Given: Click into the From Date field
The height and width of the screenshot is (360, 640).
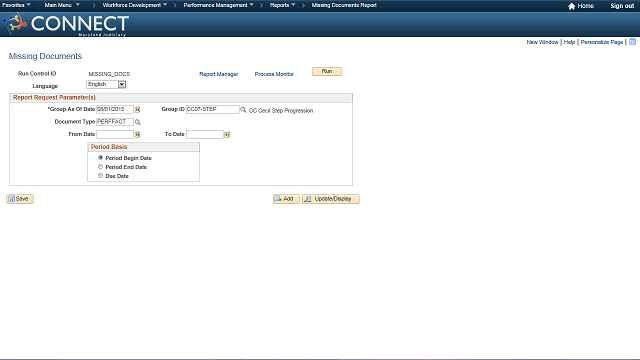Looking at the screenshot, I should (115, 134).
